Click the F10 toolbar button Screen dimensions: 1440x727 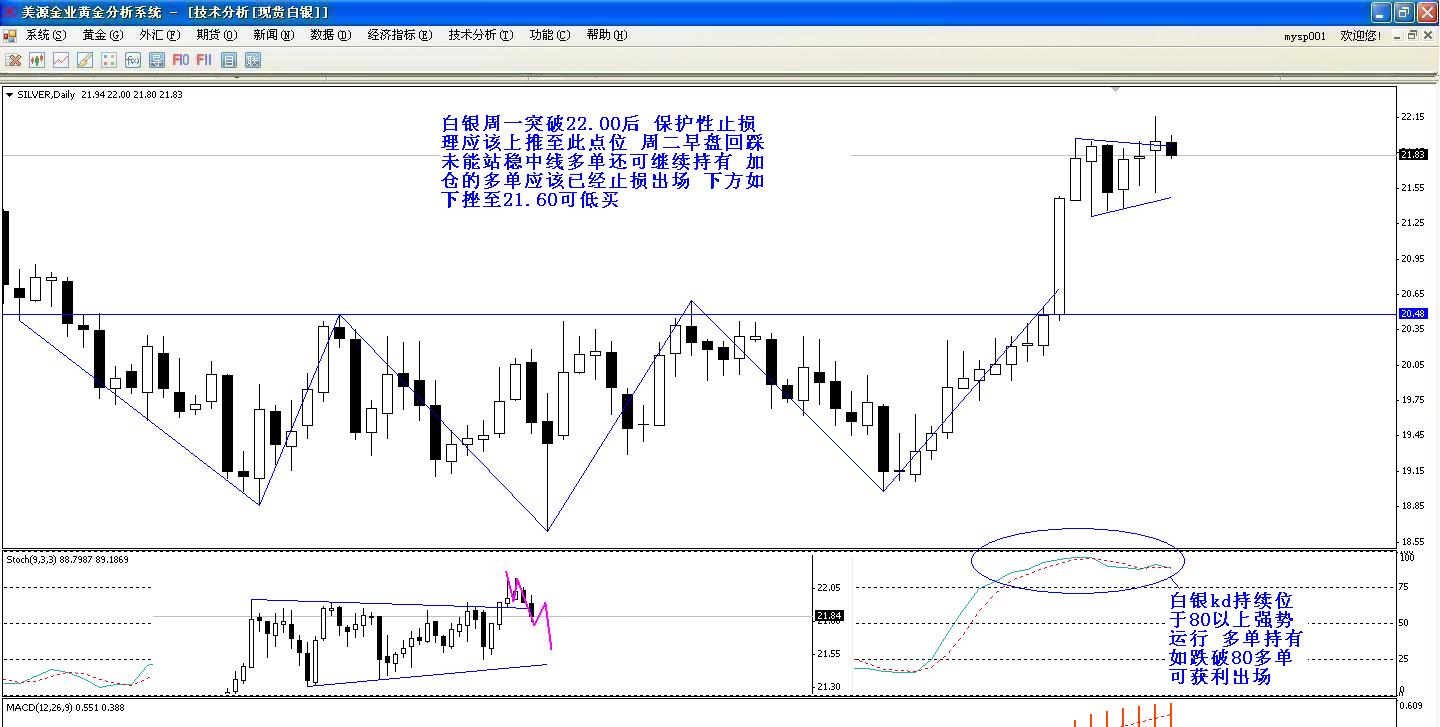point(181,60)
